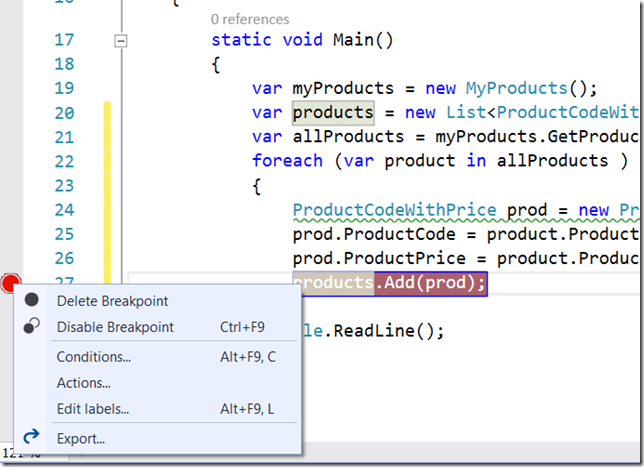Collapse the Main method outlining box
The image size is (644, 467).
122,41
